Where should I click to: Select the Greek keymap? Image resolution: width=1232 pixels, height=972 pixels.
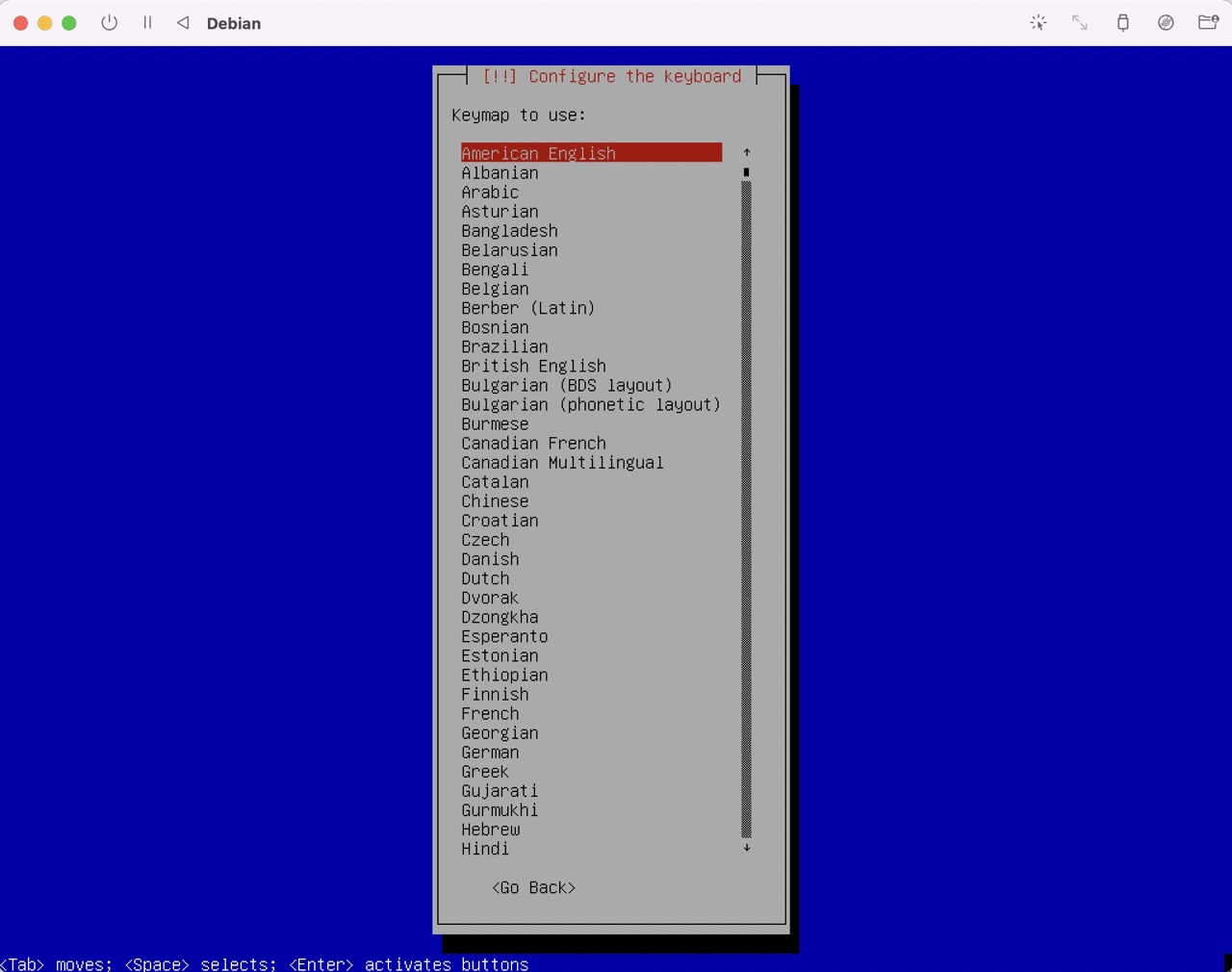[485, 772]
